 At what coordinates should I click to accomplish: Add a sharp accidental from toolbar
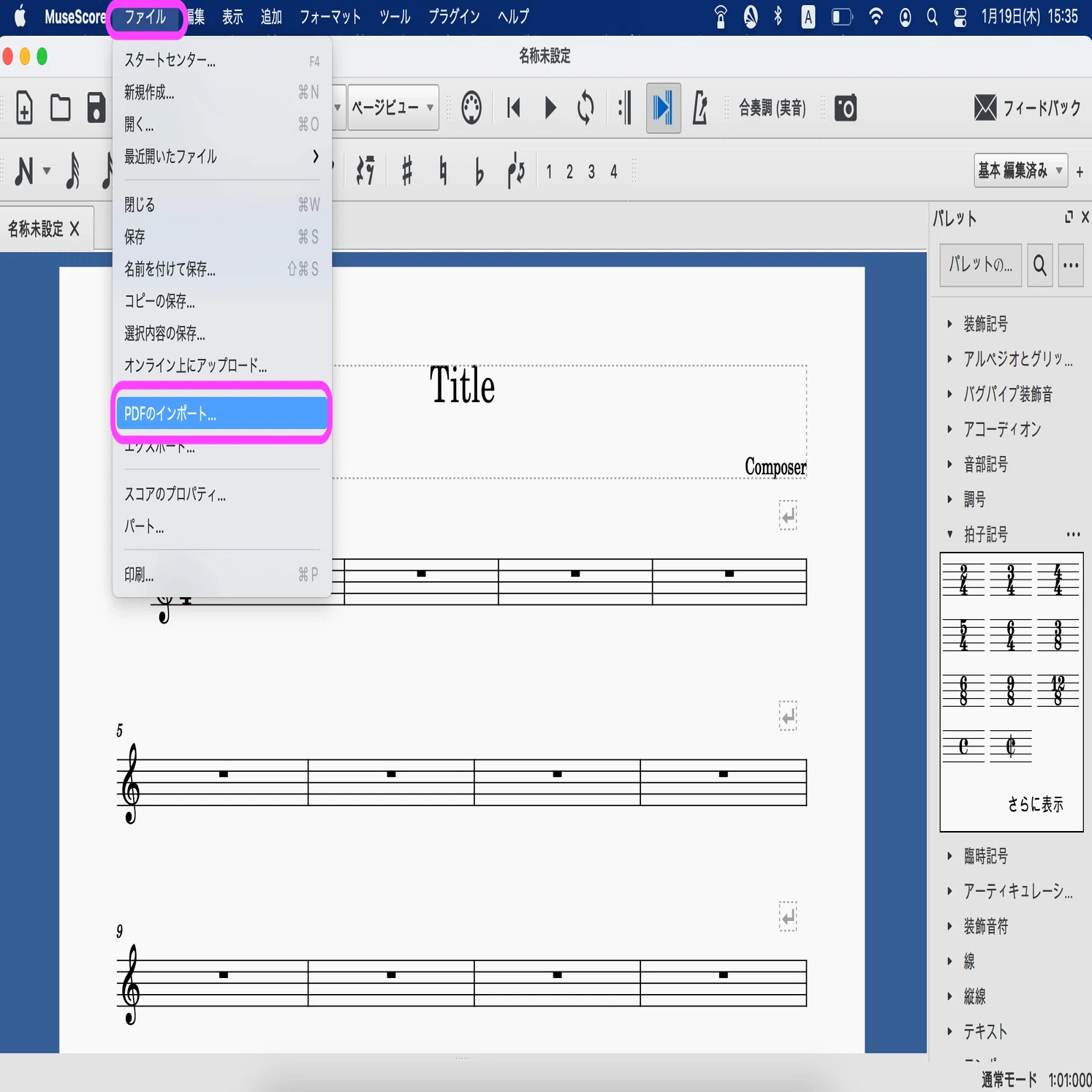point(407,171)
